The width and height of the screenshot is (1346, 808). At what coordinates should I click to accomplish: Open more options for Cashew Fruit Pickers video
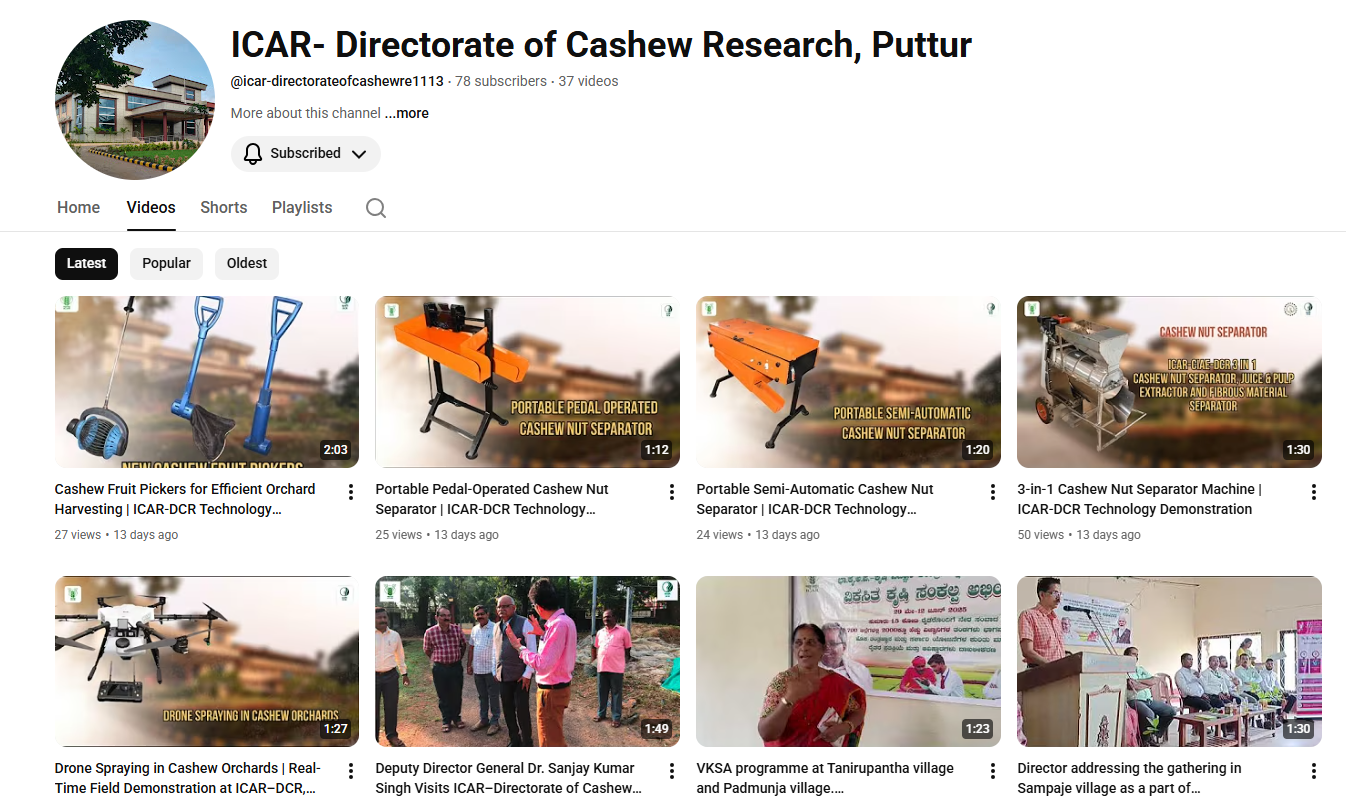(x=351, y=492)
